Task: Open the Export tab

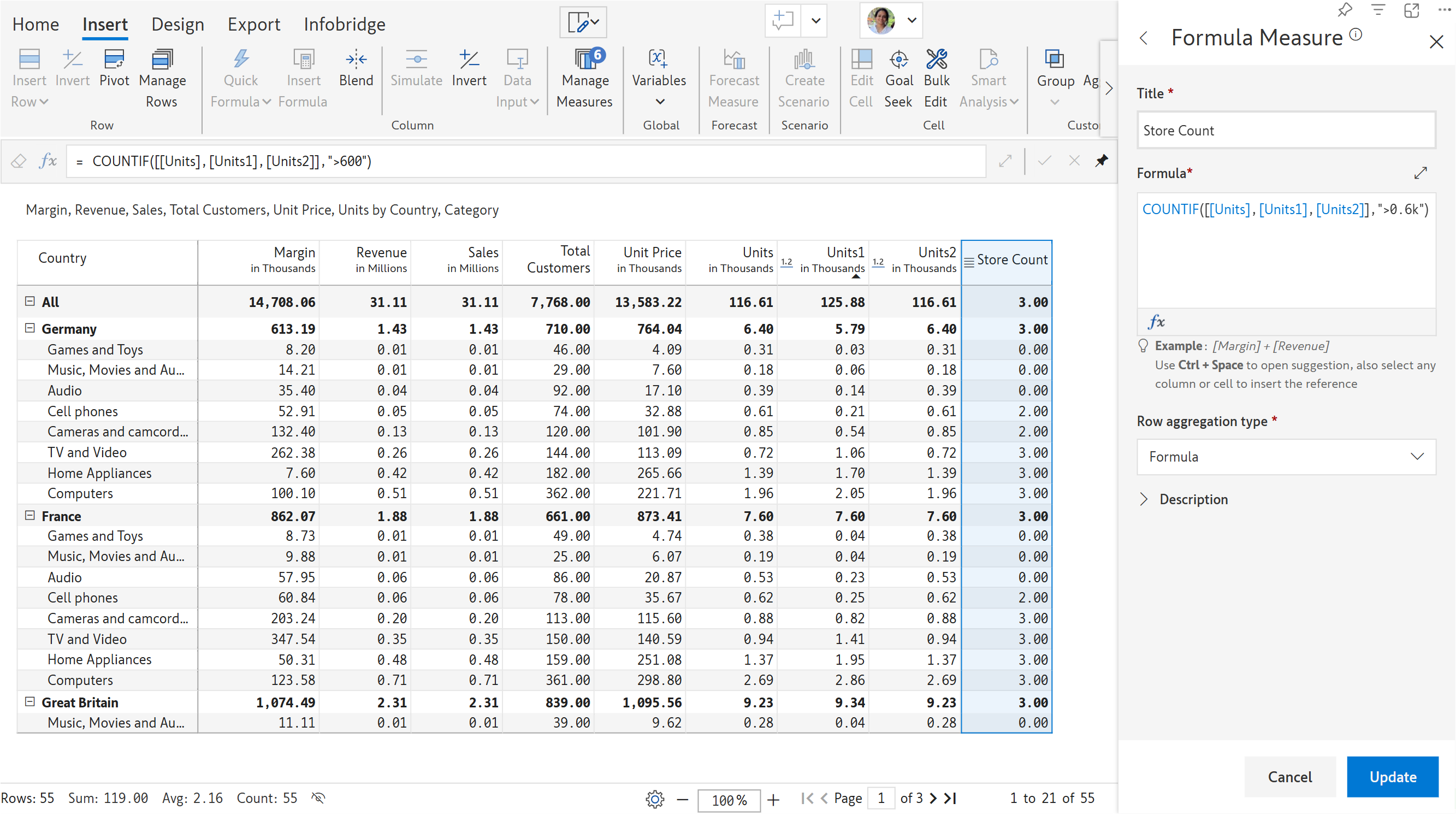Action: click(254, 24)
